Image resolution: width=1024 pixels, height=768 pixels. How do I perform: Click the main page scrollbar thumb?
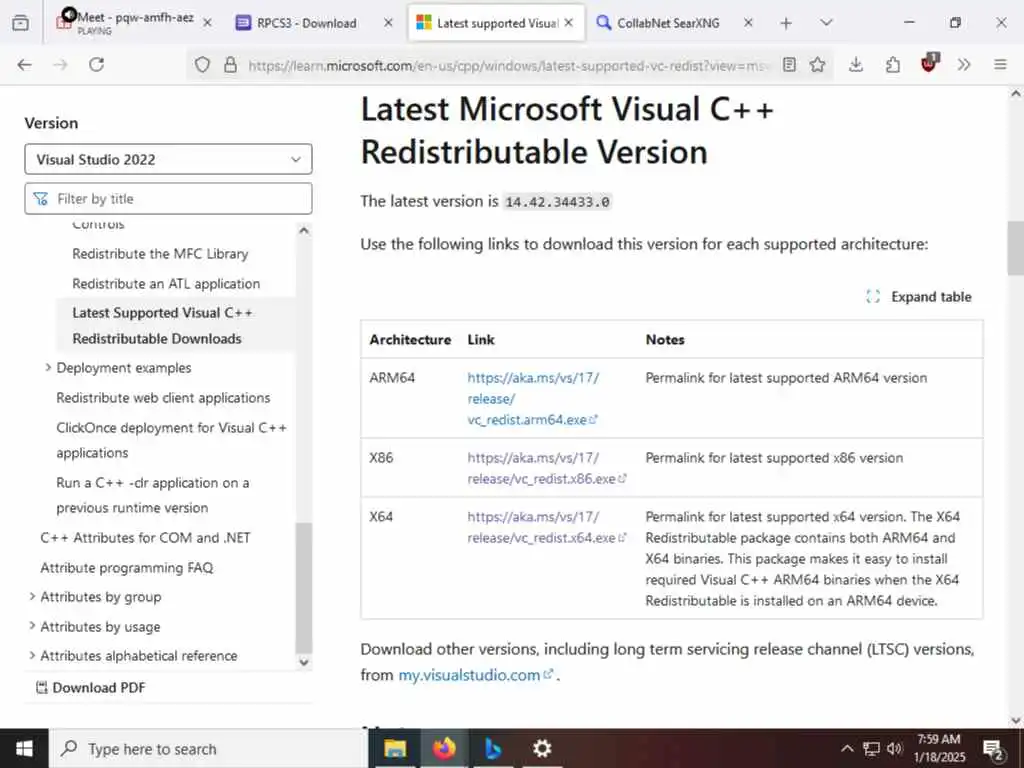(1016, 248)
